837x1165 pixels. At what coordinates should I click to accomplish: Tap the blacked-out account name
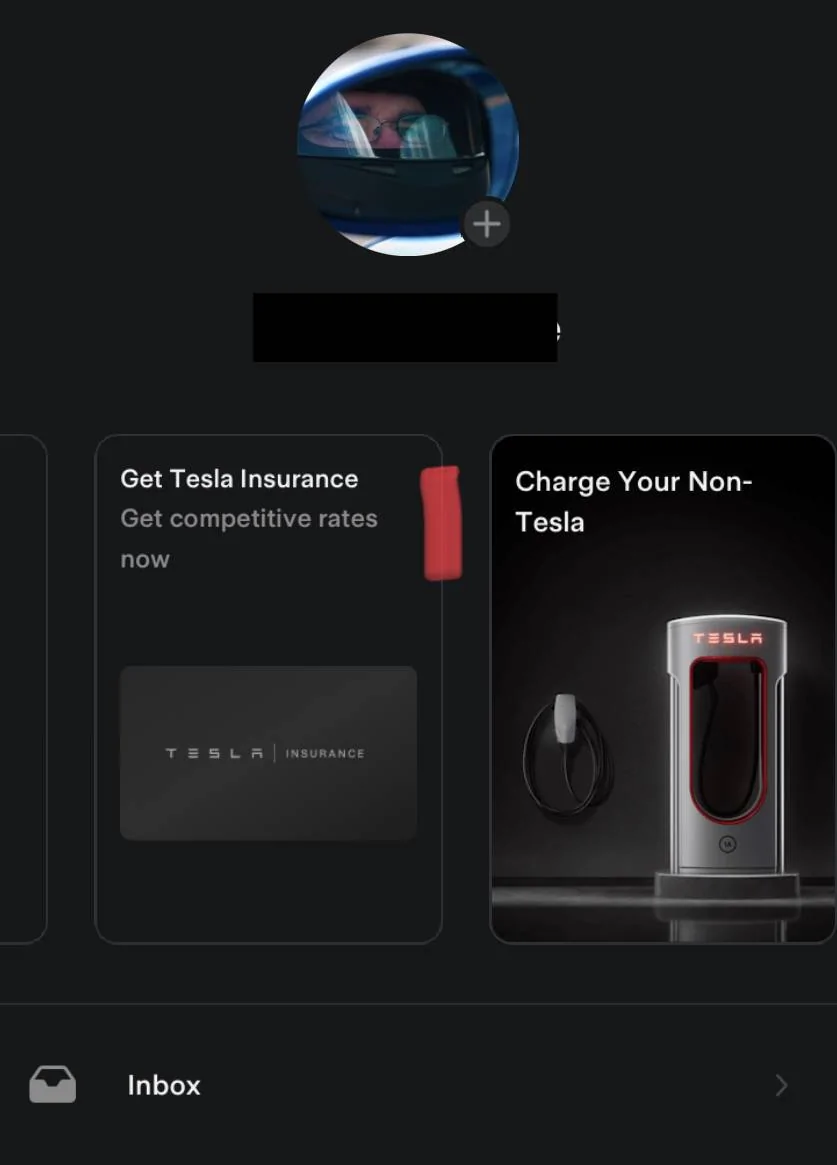[406, 328]
